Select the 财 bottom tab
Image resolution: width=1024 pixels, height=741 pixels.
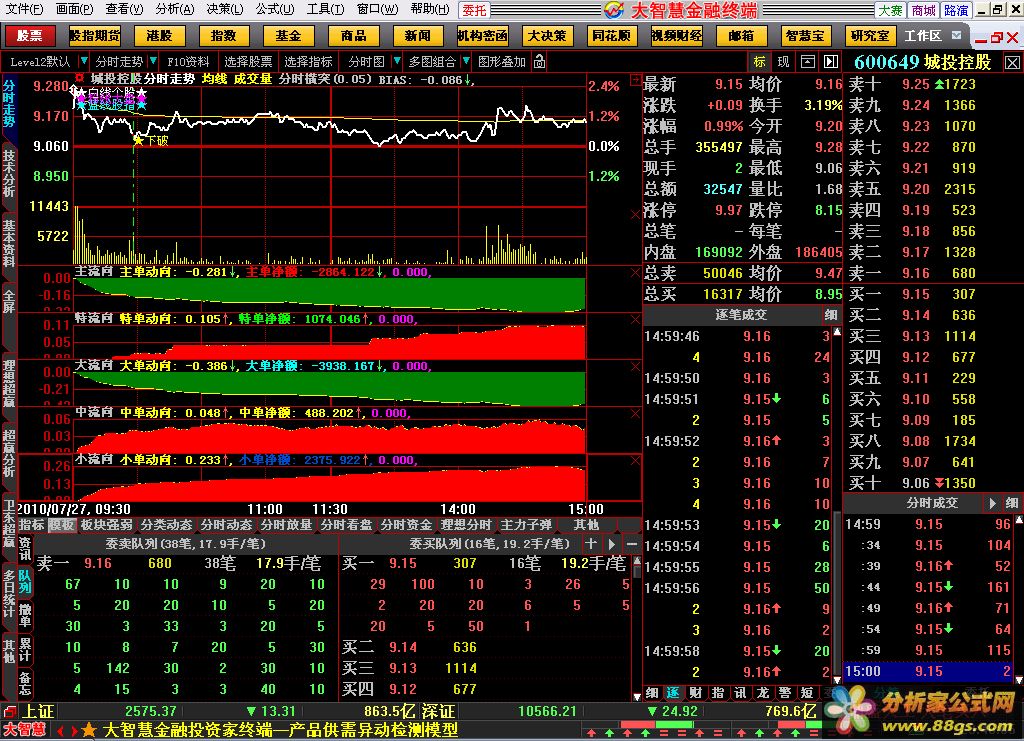tap(696, 693)
